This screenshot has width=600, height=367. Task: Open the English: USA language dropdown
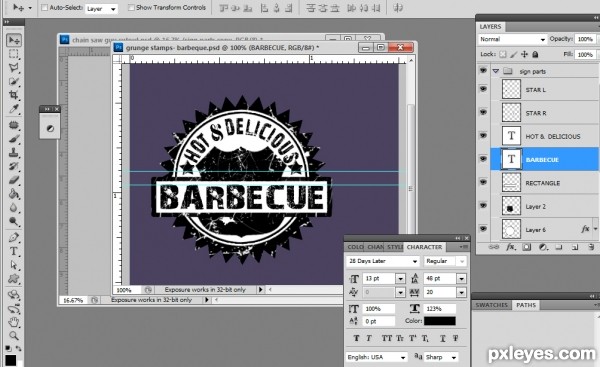pyautogui.click(x=377, y=357)
